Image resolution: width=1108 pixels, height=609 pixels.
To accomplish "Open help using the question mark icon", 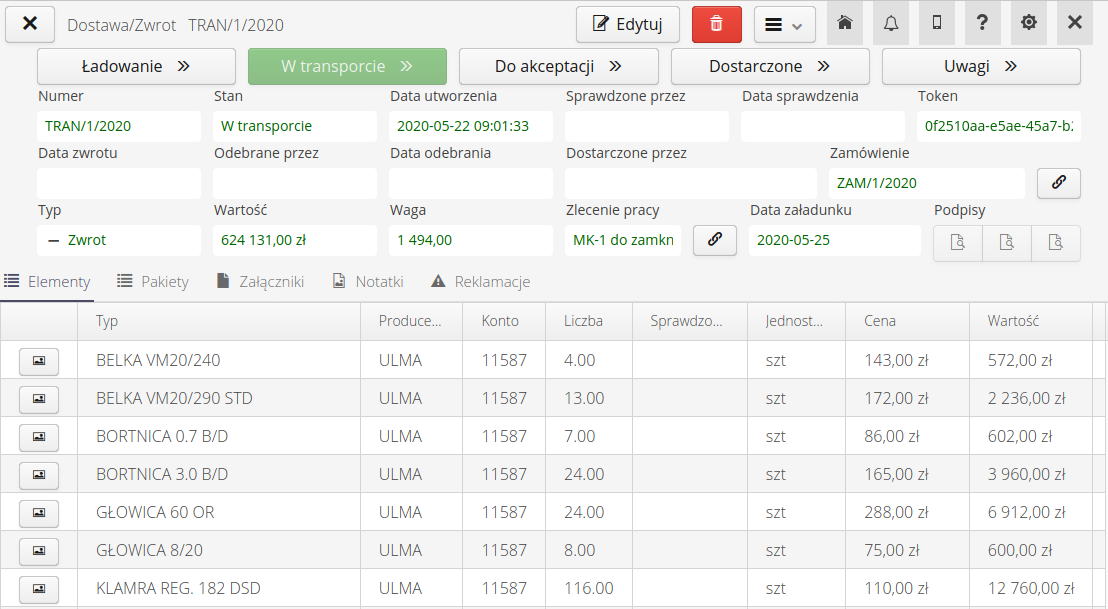I will (981, 23).
